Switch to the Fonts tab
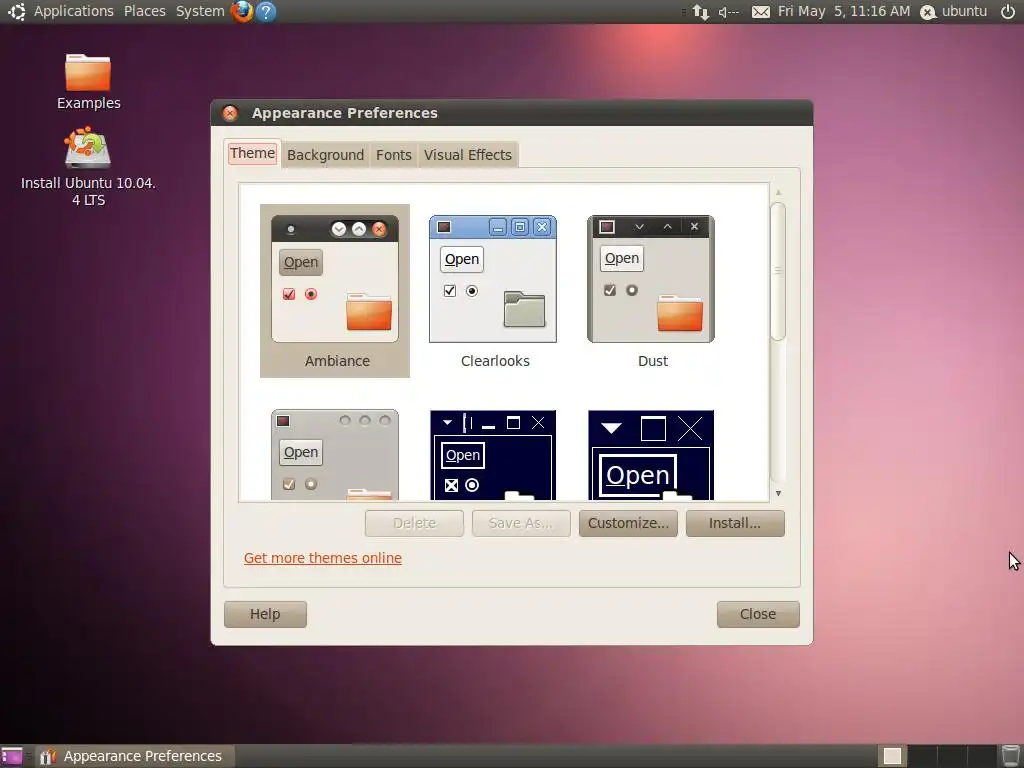Screen dimensions: 1024x768 pyautogui.click(x=394, y=155)
